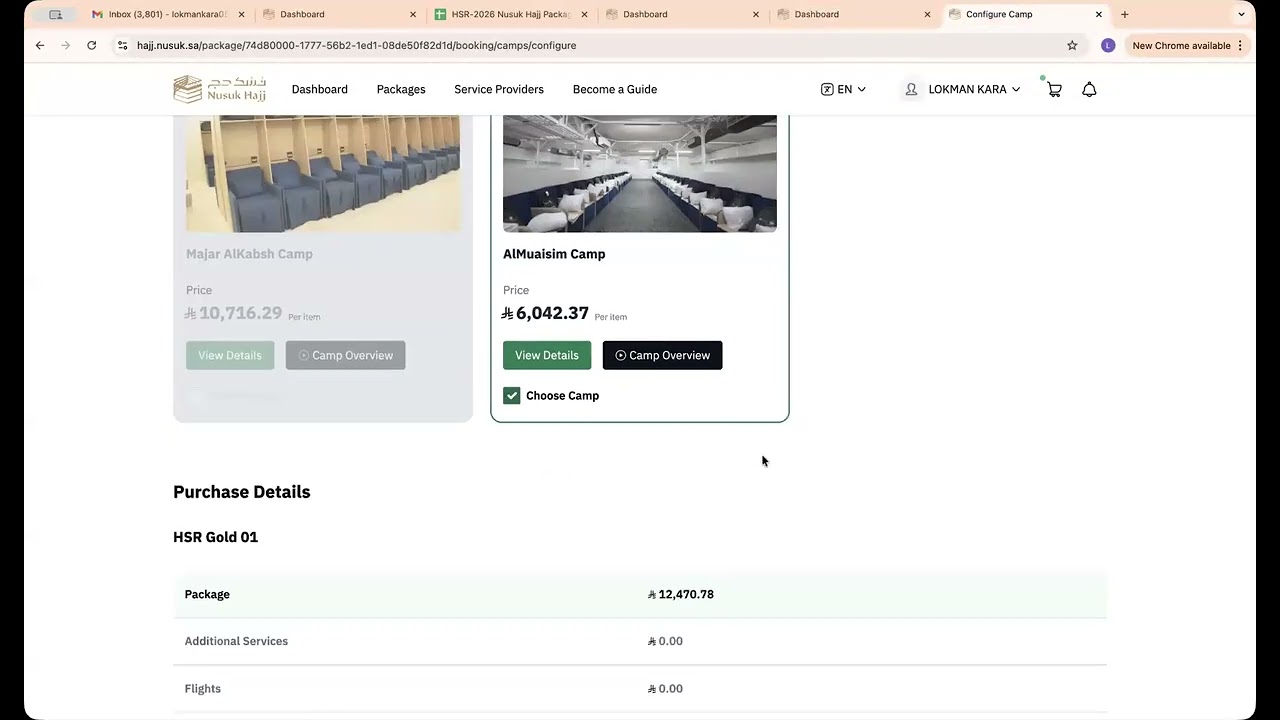The image size is (1280, 720).
Task: Open Camp Overview for AlMuaisim Camp
Action: point(662,355)
